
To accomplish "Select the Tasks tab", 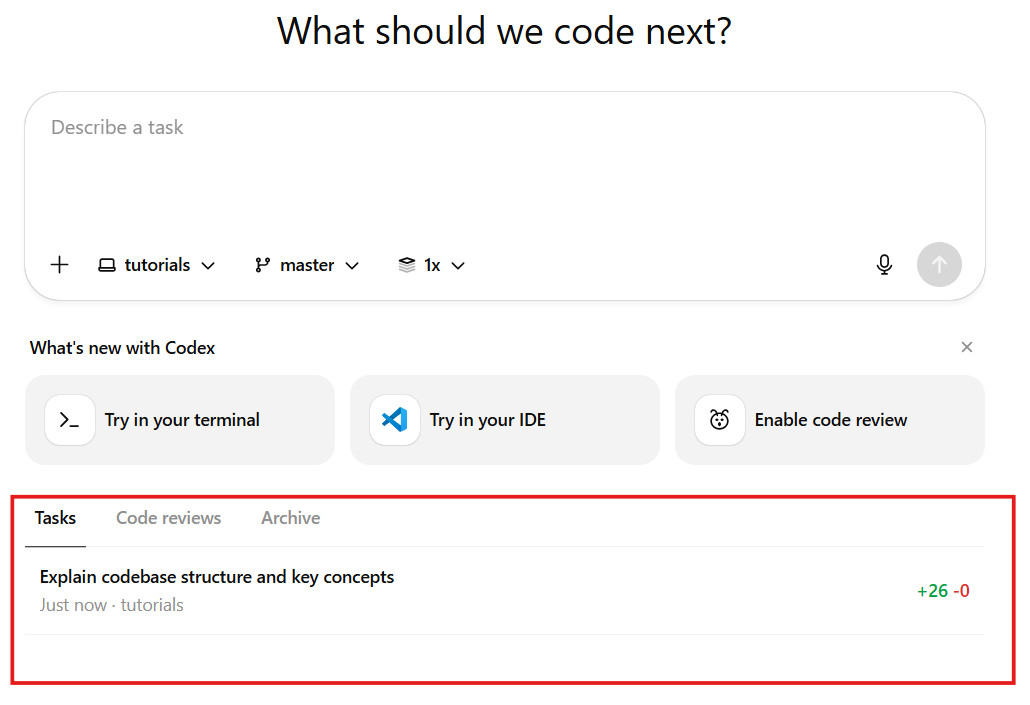I will click(55, 518).
